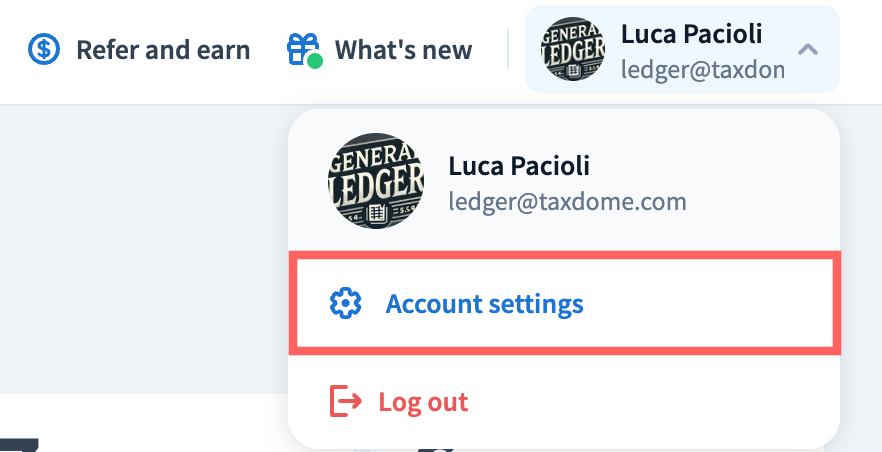Click the ledger@taxdome.com email in dropdown
Image resolution: width=882 pixels, height=452 pixels.
(x=567, y=202)
